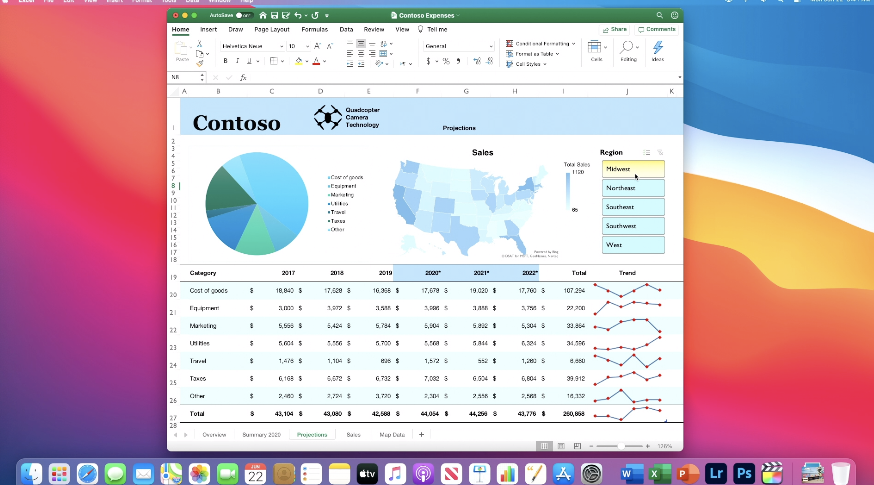Click the increase font size icon
The height and width of the screenshot is (485, 874).
[x=317, y=46]
